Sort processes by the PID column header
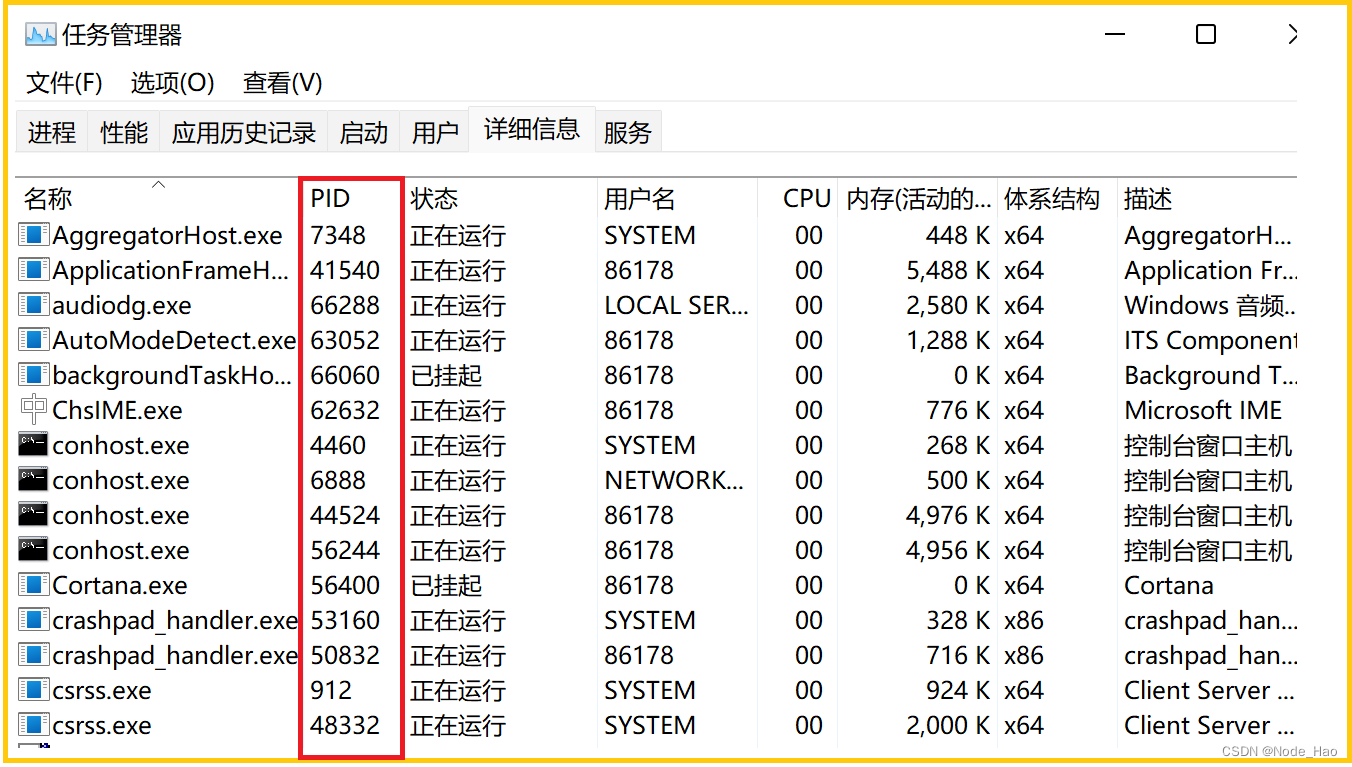 coord(330,199)
